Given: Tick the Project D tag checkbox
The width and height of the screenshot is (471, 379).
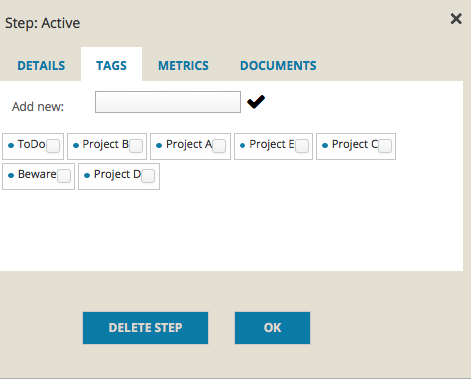Looking at the screenshot, I should click(148, 176).
